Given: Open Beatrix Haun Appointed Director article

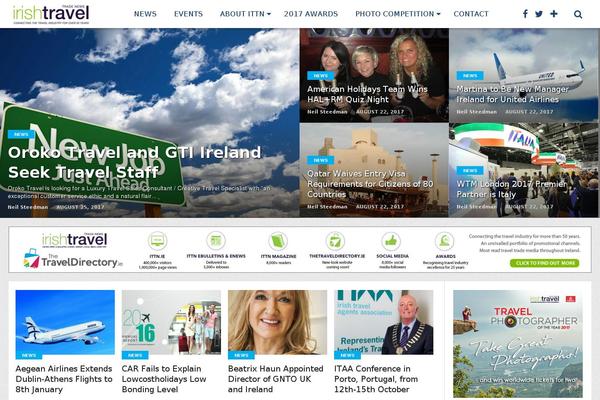Looking at the screenshot, I should pyautogui.click(x=276, y=379).
